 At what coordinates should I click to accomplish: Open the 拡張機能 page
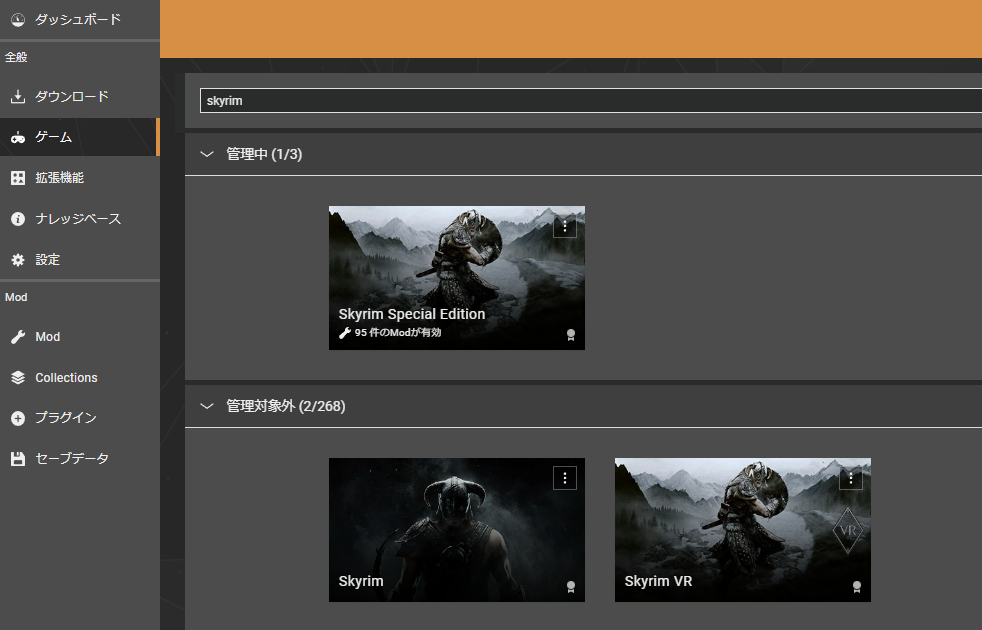pos(80,178)
